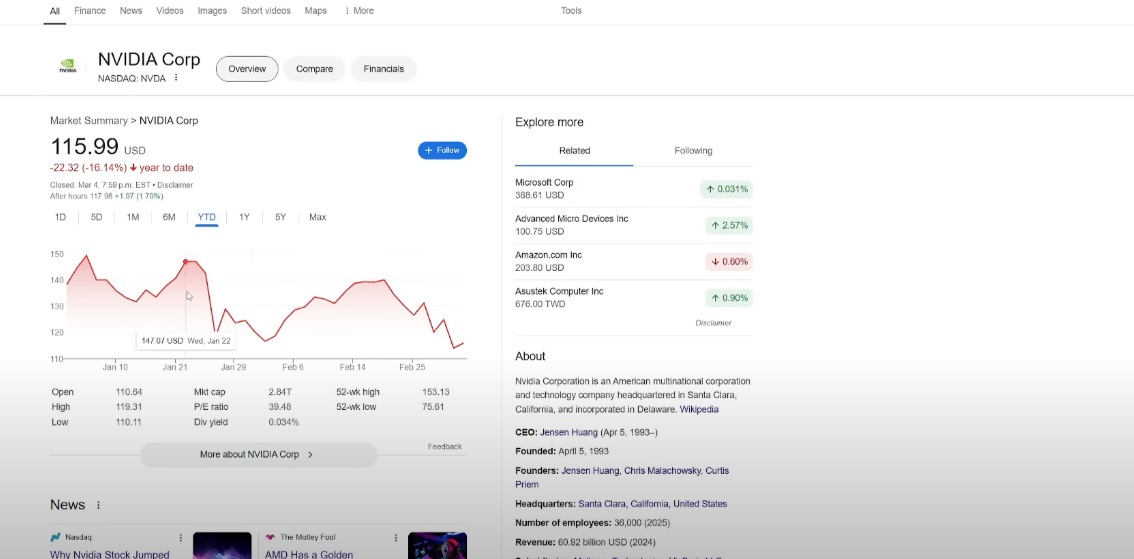Expand More about NVIDIA Corp
This screenshot has width=1134, height=559.
coord(258,455)
